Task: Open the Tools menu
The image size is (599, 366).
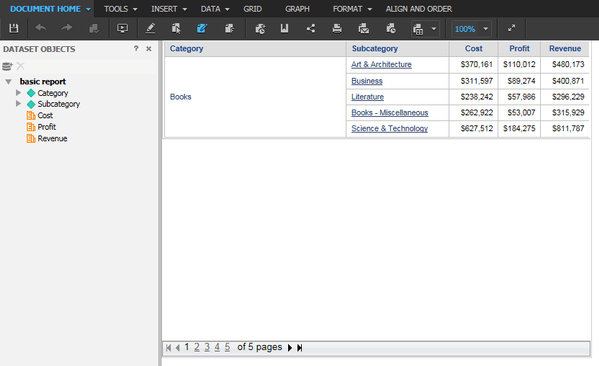Action: click(x=120, y=9)
